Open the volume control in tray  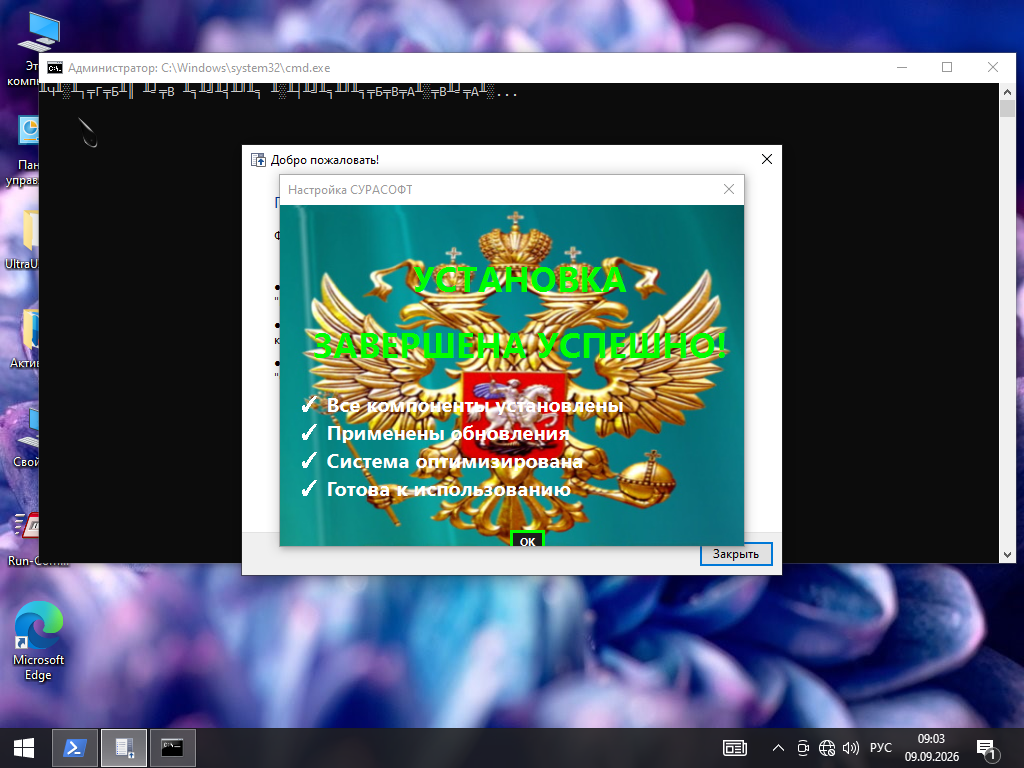point(850,748)
